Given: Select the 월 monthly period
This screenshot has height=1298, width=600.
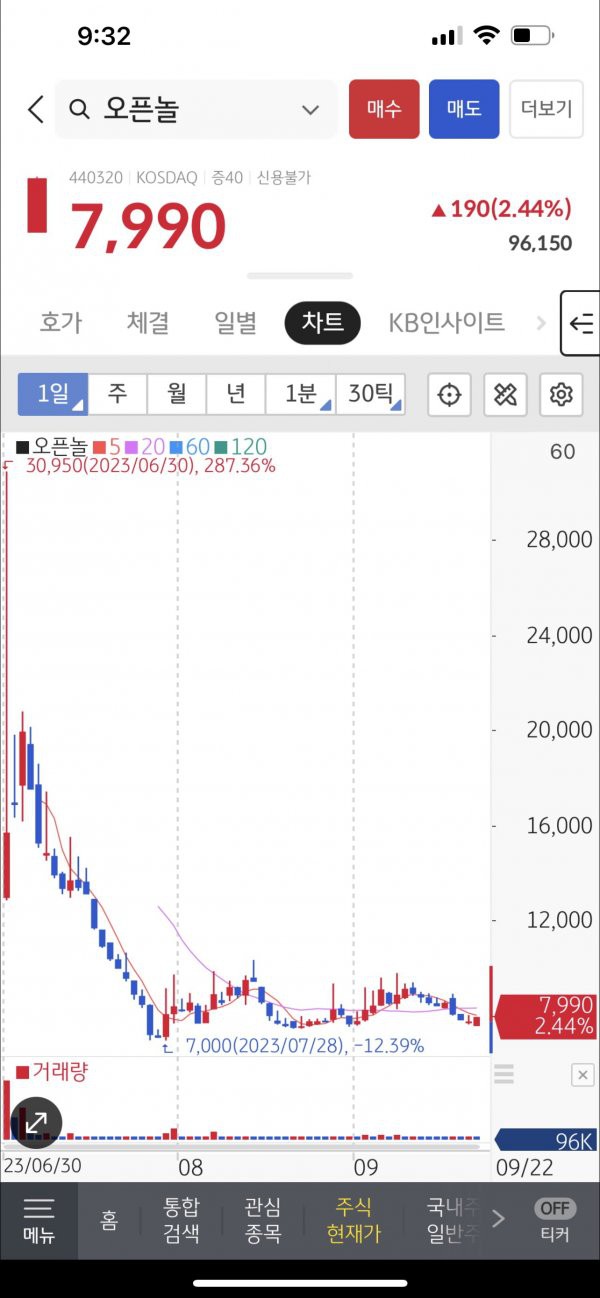Looking at the screenshot, I should point(177,394).
